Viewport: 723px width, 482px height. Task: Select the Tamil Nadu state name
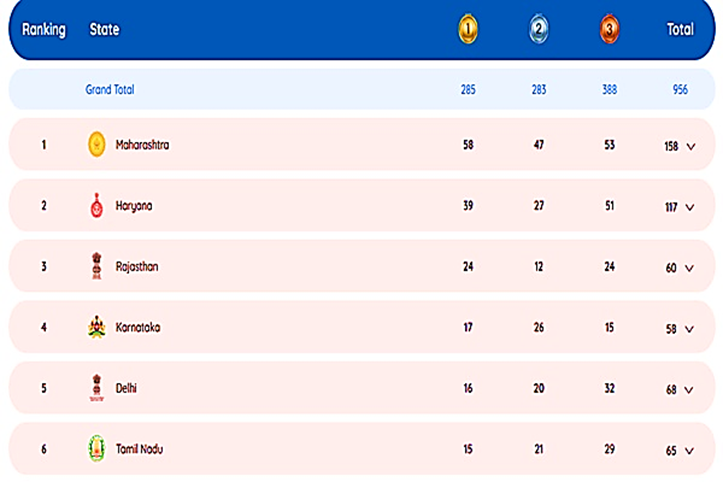tap(139, 449)
